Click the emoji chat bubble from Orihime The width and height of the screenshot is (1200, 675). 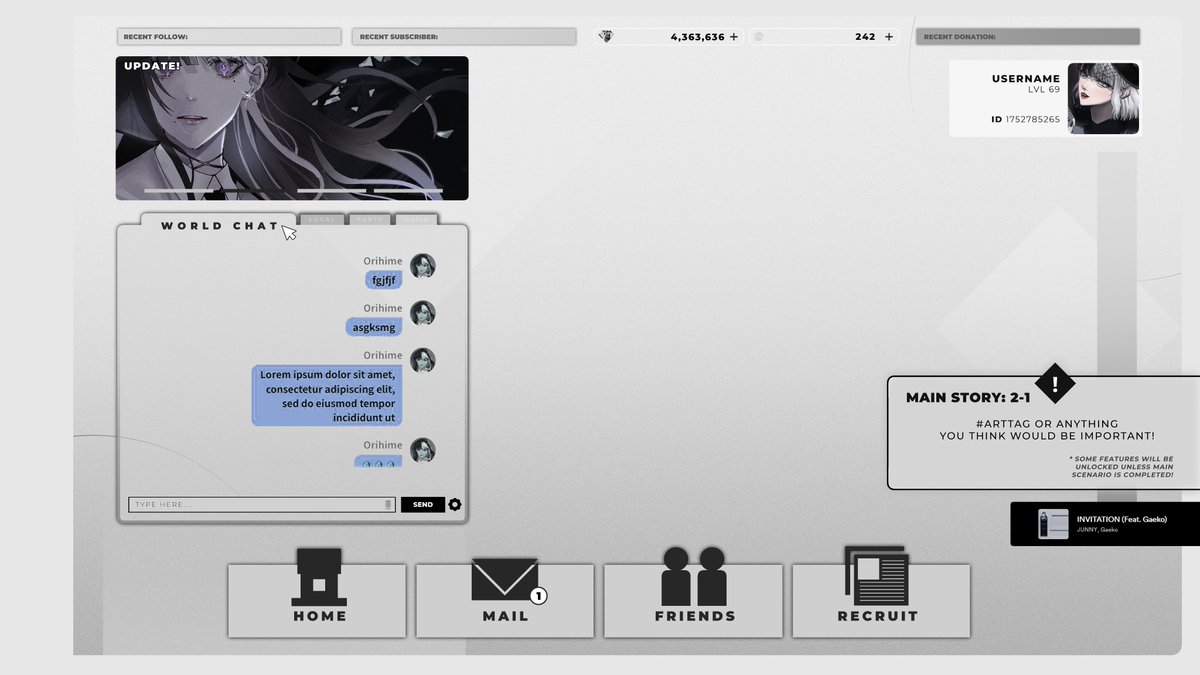(x=378, y=461)
